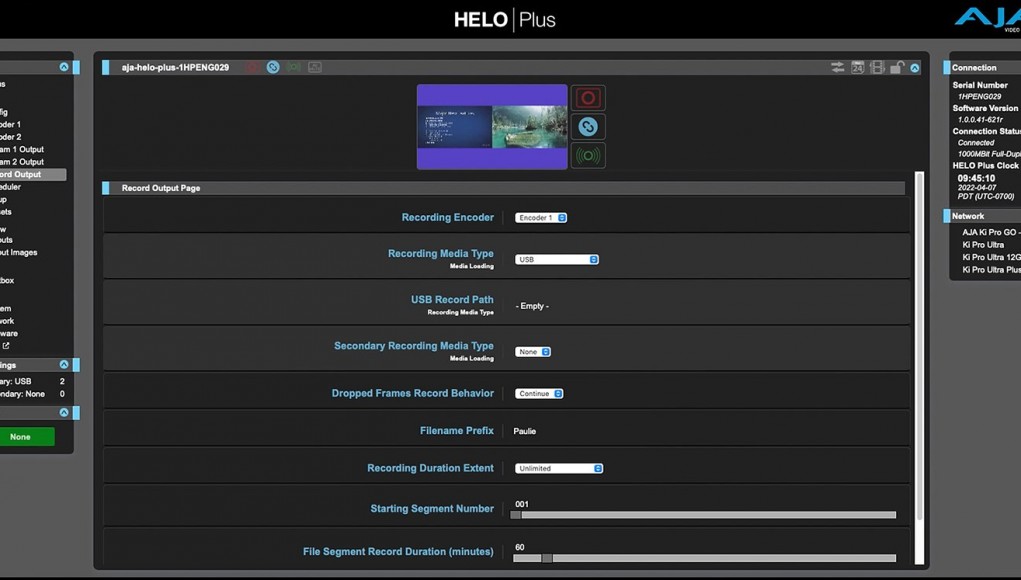Click the "Recording Encoder" label
The height and width of the screenshot is (580, 1021).
[x=447, y=217]
